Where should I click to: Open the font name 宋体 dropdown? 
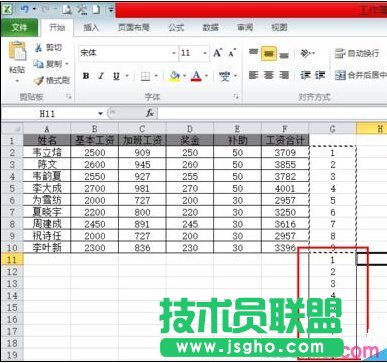(174, 53)
